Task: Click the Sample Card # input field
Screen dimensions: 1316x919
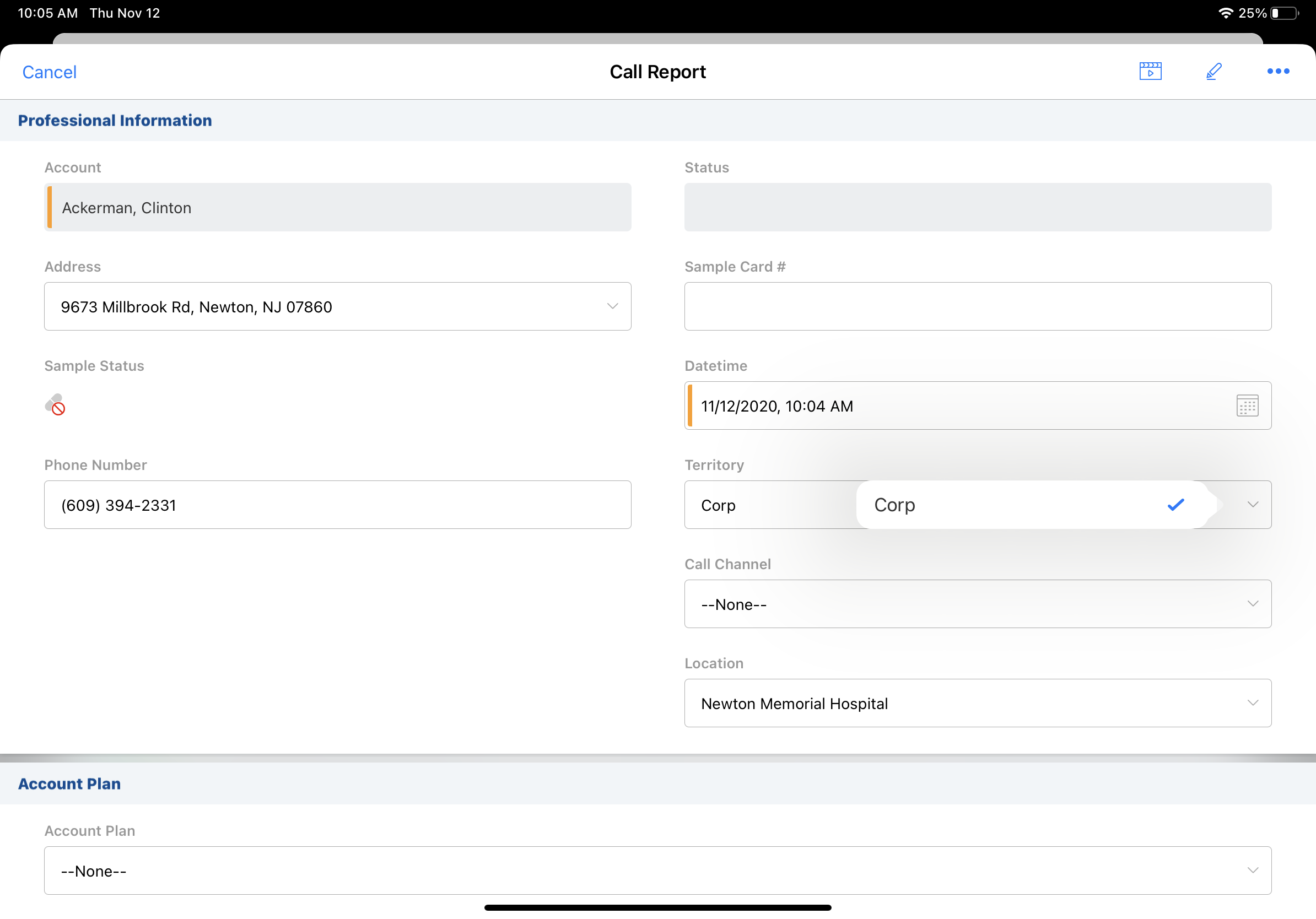Action: [x=977, y=306]
